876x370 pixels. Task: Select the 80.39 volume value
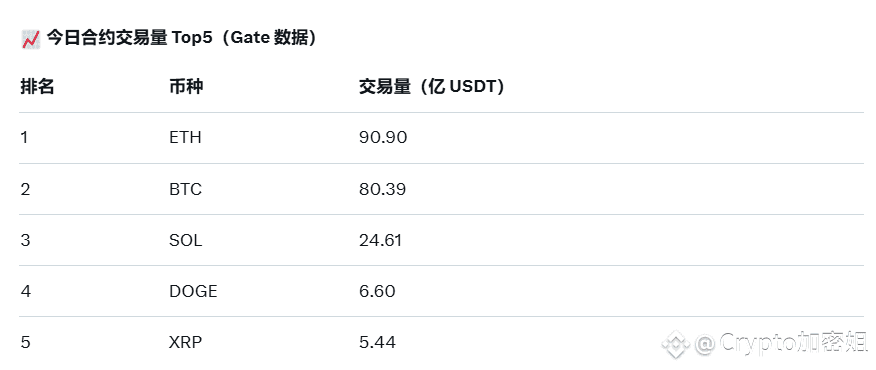coord(383,189)
